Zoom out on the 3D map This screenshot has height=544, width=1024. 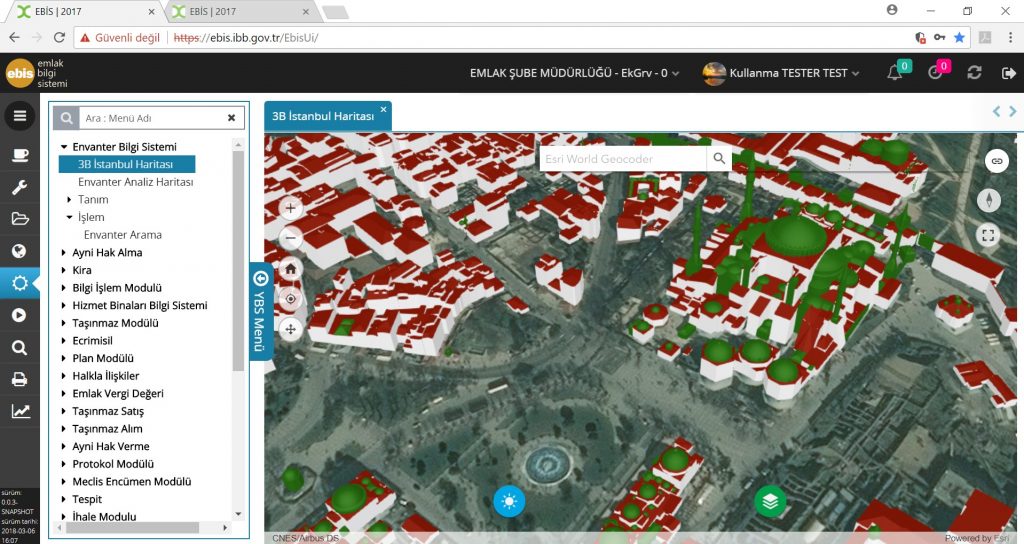pos(291,238)
